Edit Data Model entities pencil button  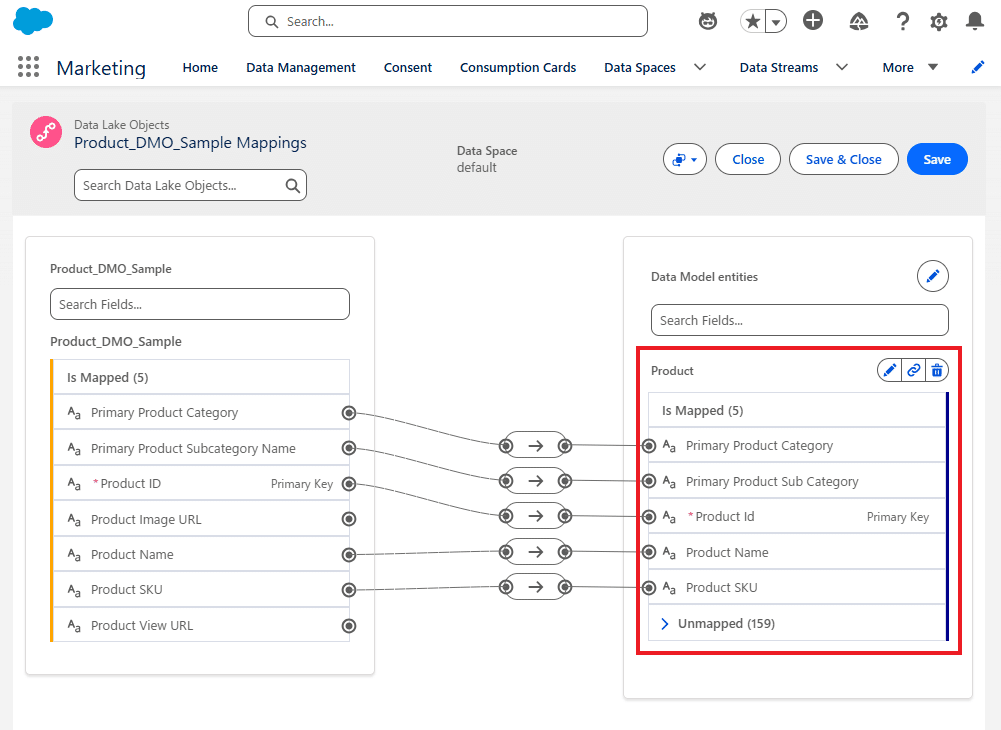pos(932,276)
